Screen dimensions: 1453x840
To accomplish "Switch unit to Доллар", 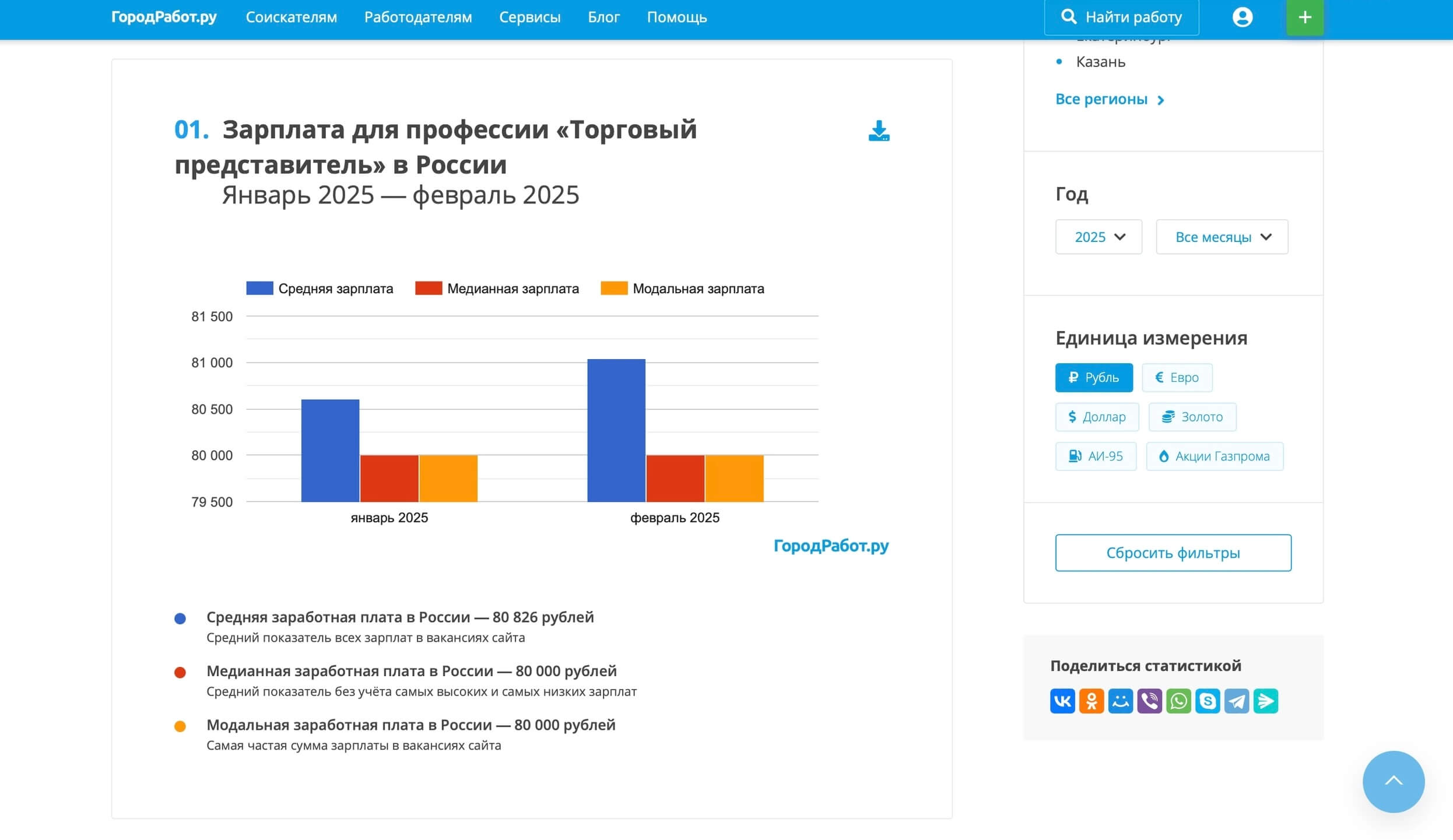I will pyautogui.click(x=1097, y=417).
